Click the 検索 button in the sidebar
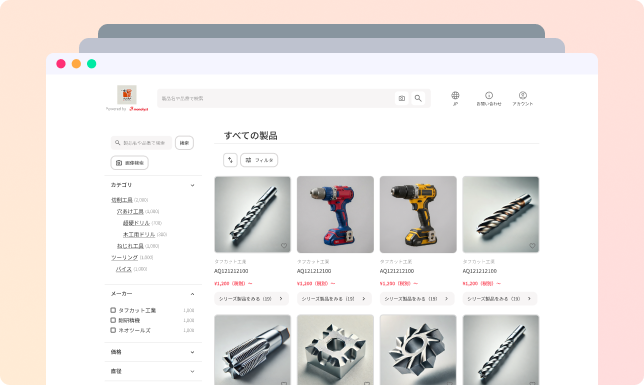The height and width of the screenshot is (385, 644). [184, 143]
